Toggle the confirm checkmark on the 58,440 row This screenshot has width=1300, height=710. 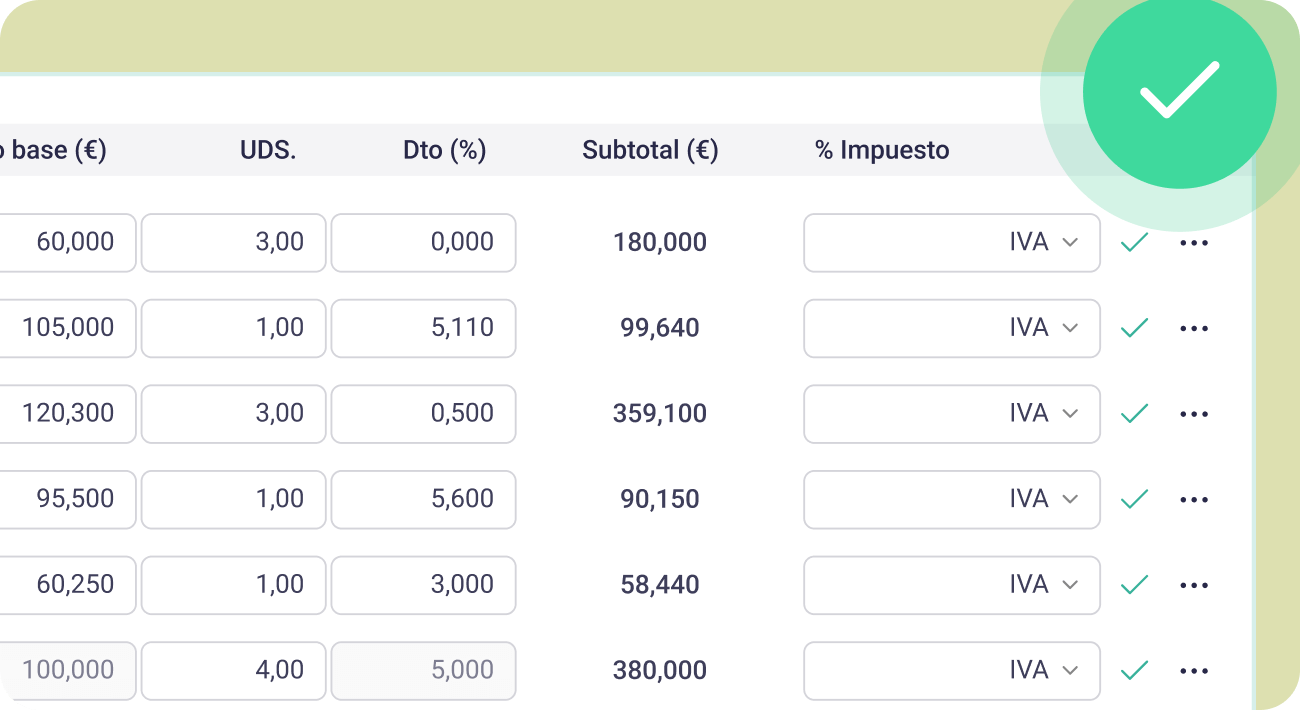[x=1134, y=585]
